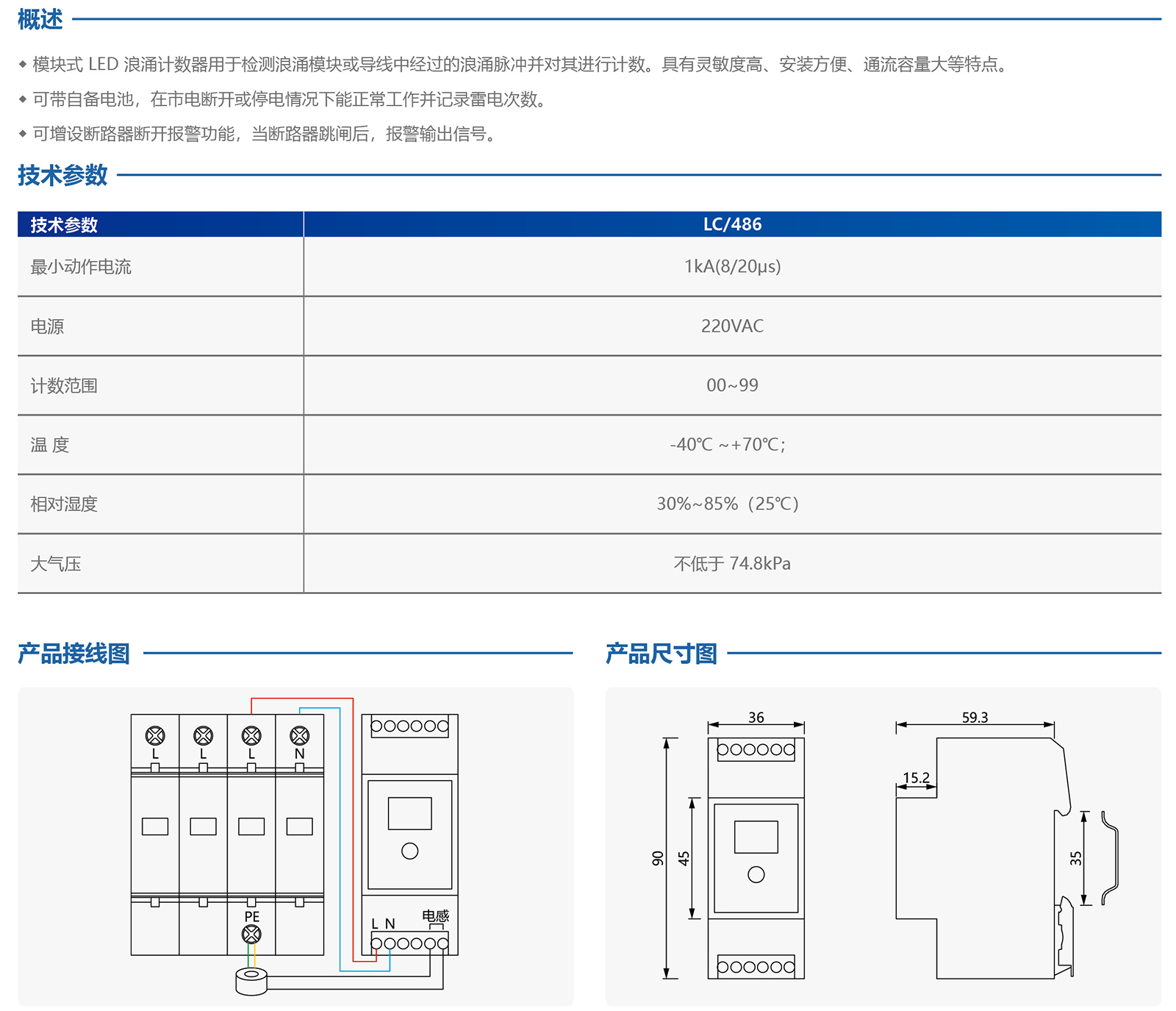This screenshot has width=1176, height=1011.
Task: Click the 相对湿度 row label
Action: [x=64, y=504]
